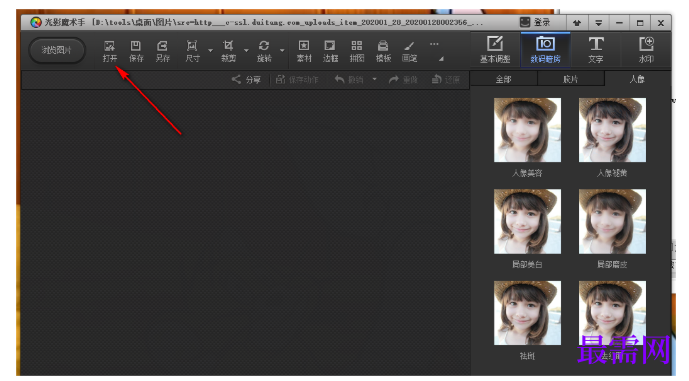This screenshot has height=381, width=689.
Task: Switch to the 数码暗房 (Digital darkroom) tab
Action: point(545,49)
